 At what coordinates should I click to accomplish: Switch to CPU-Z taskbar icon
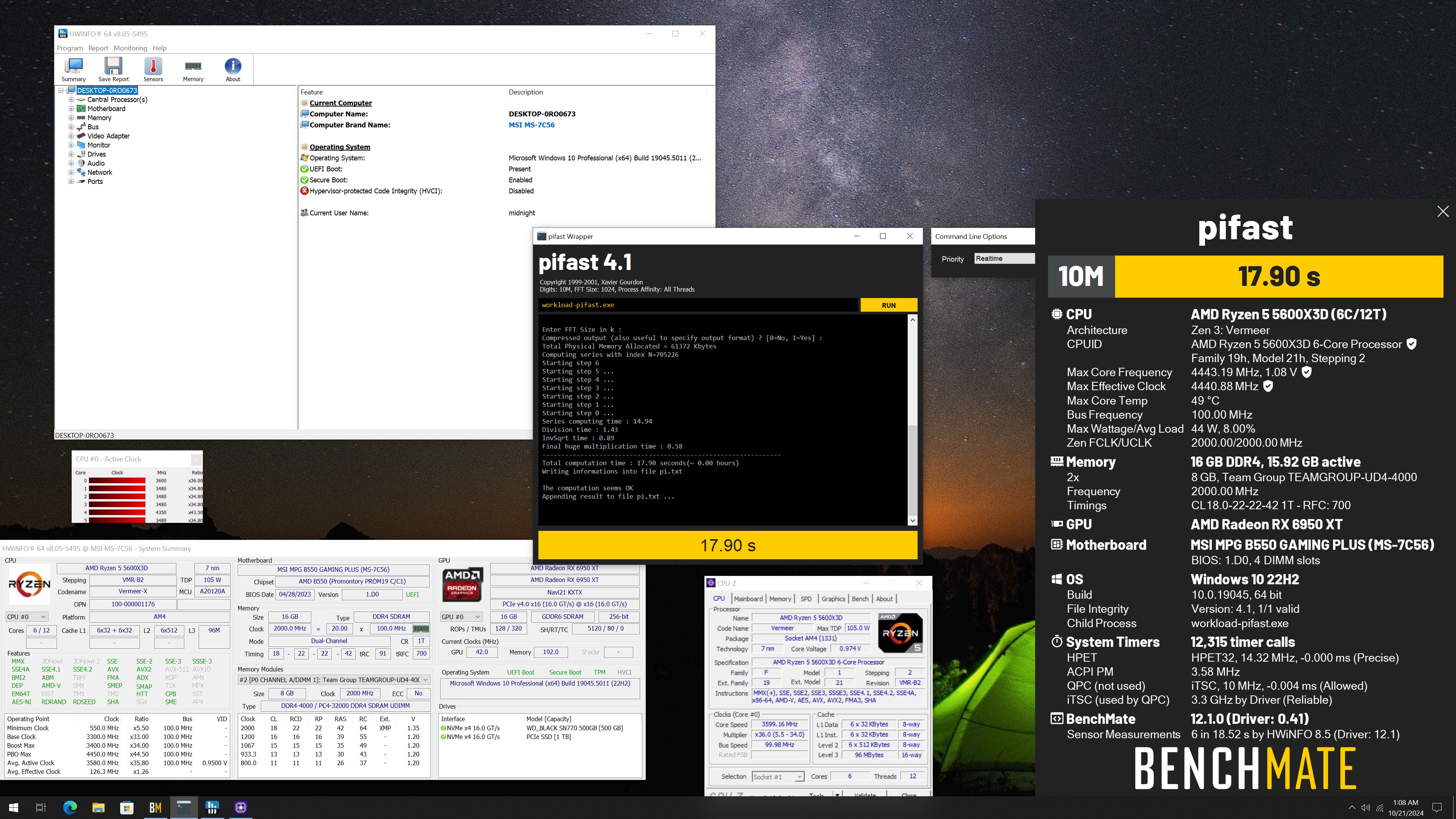point(241,807)
